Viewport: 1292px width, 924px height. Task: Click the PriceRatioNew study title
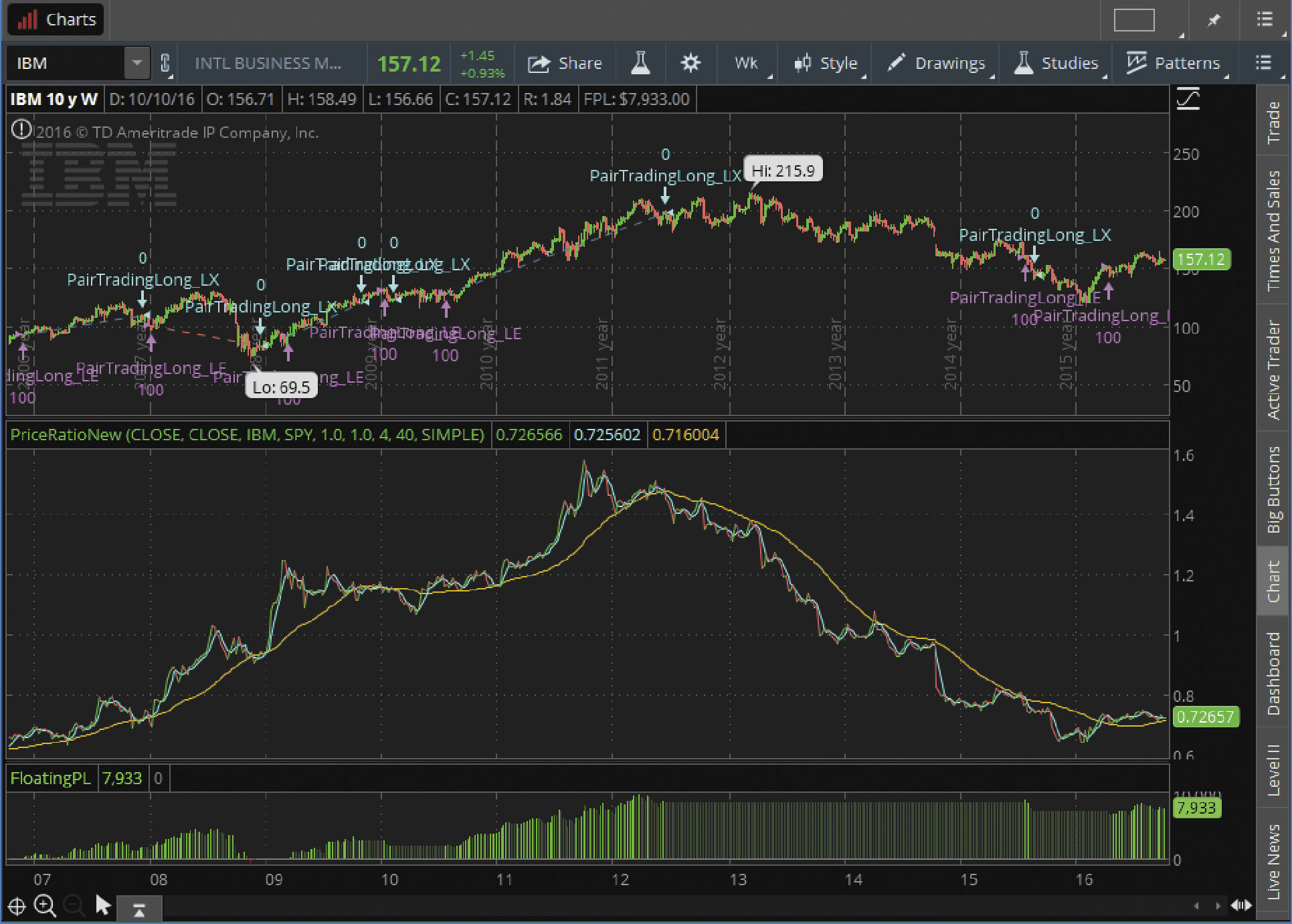pos(247,435)
